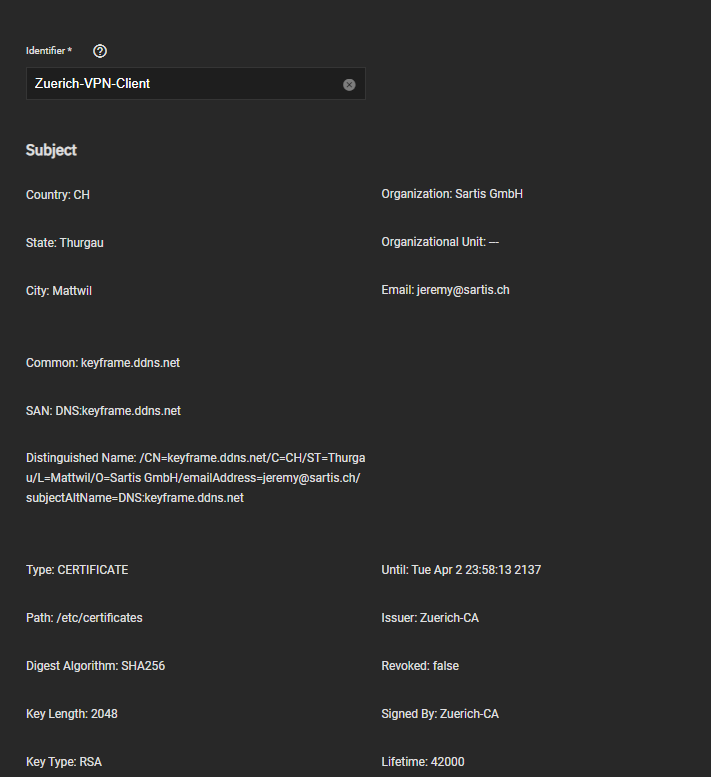Click the Subject section heading
This screenshot has height=777, width=711.
click(51, 150)
